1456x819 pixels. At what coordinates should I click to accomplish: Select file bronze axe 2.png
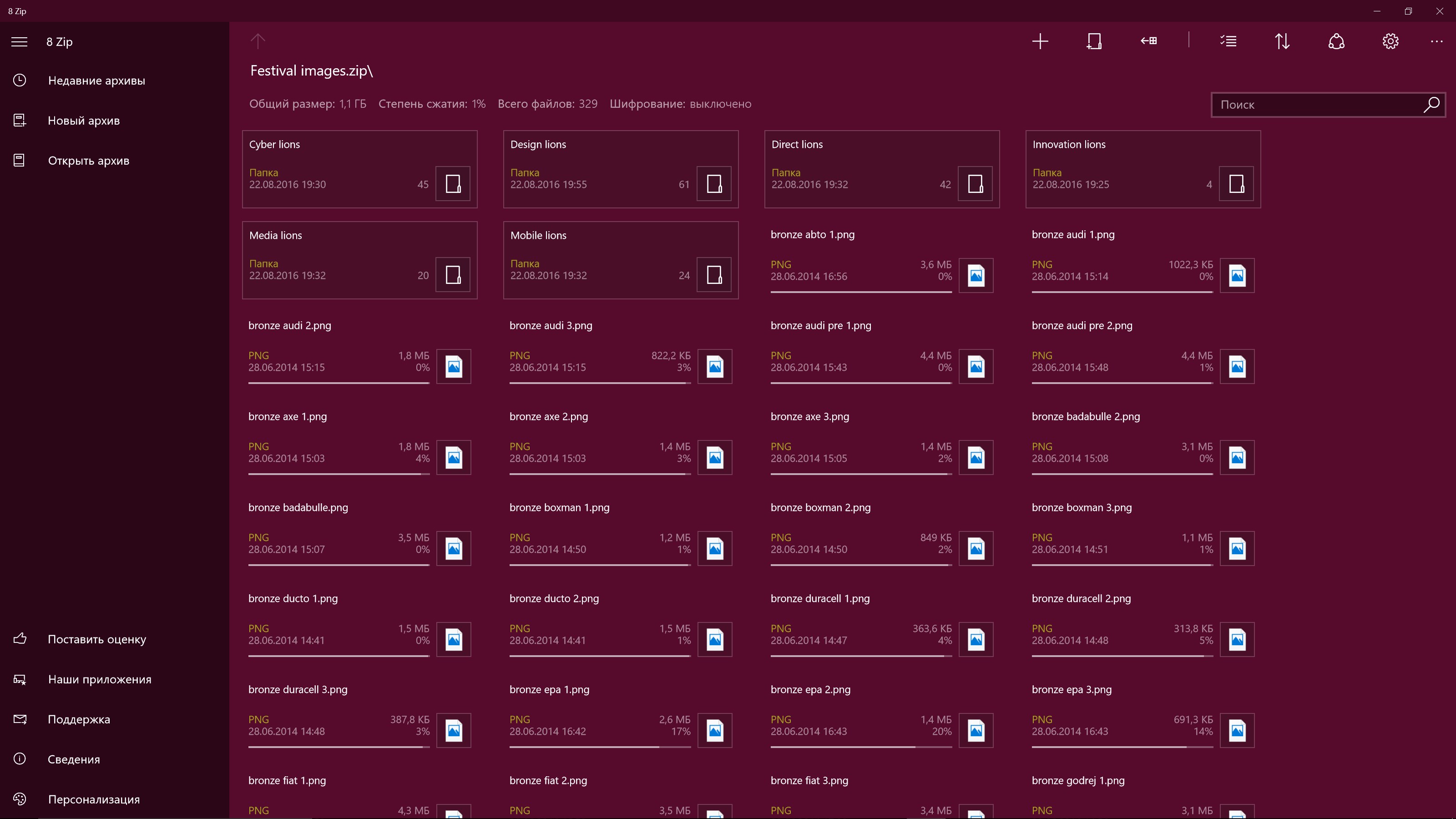pos(621,442)
